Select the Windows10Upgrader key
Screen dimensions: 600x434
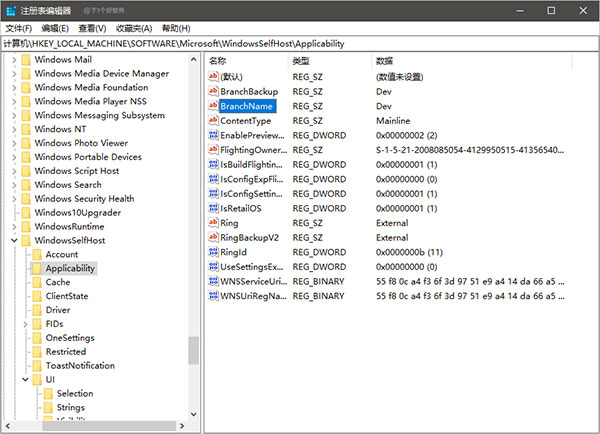(x=78, y=213)
